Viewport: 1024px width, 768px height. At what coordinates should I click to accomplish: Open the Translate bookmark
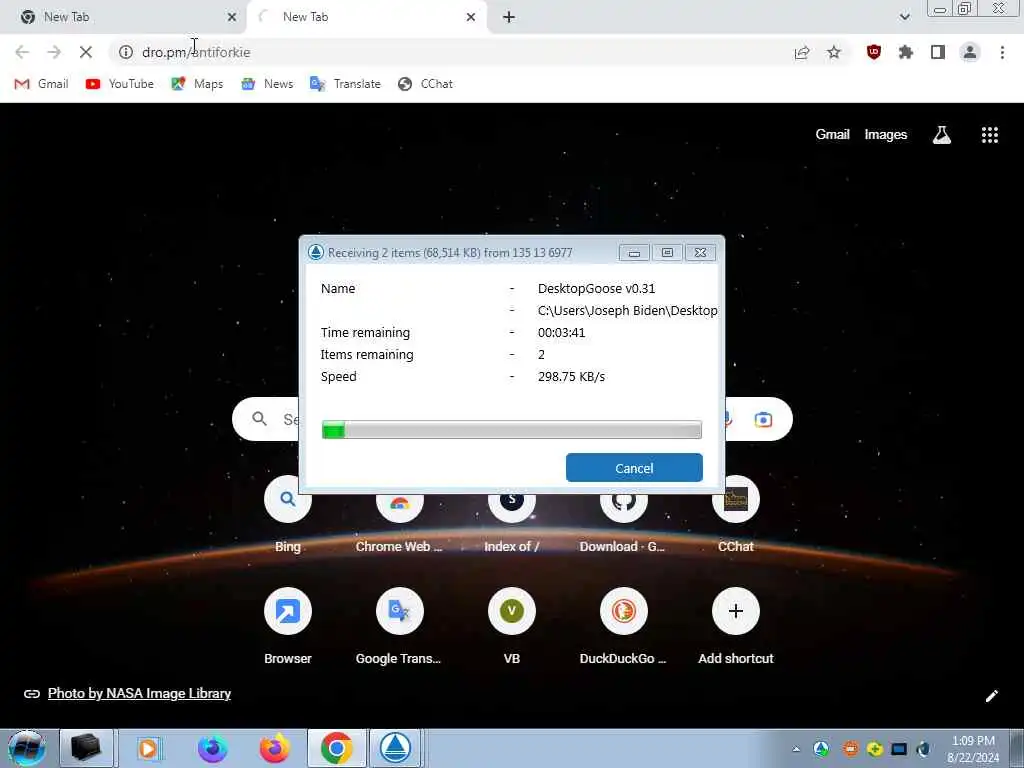345,84
